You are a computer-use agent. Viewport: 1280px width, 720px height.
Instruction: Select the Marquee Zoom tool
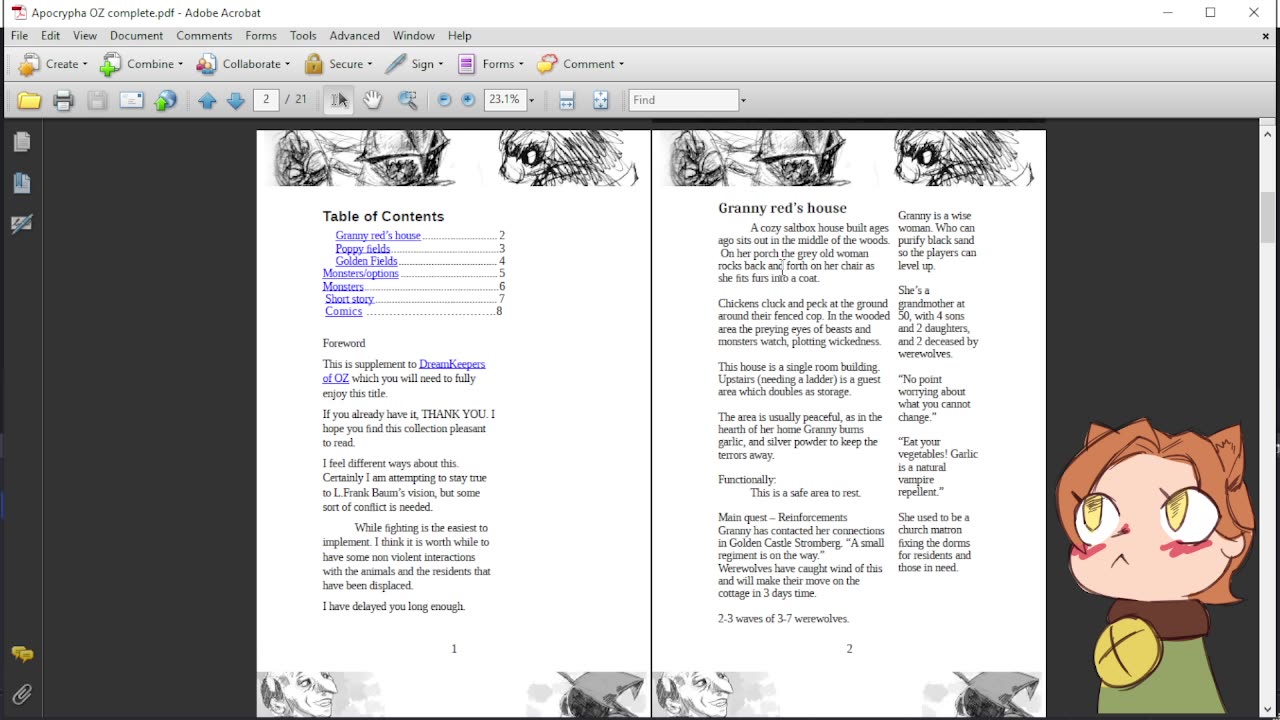[407, 100]
